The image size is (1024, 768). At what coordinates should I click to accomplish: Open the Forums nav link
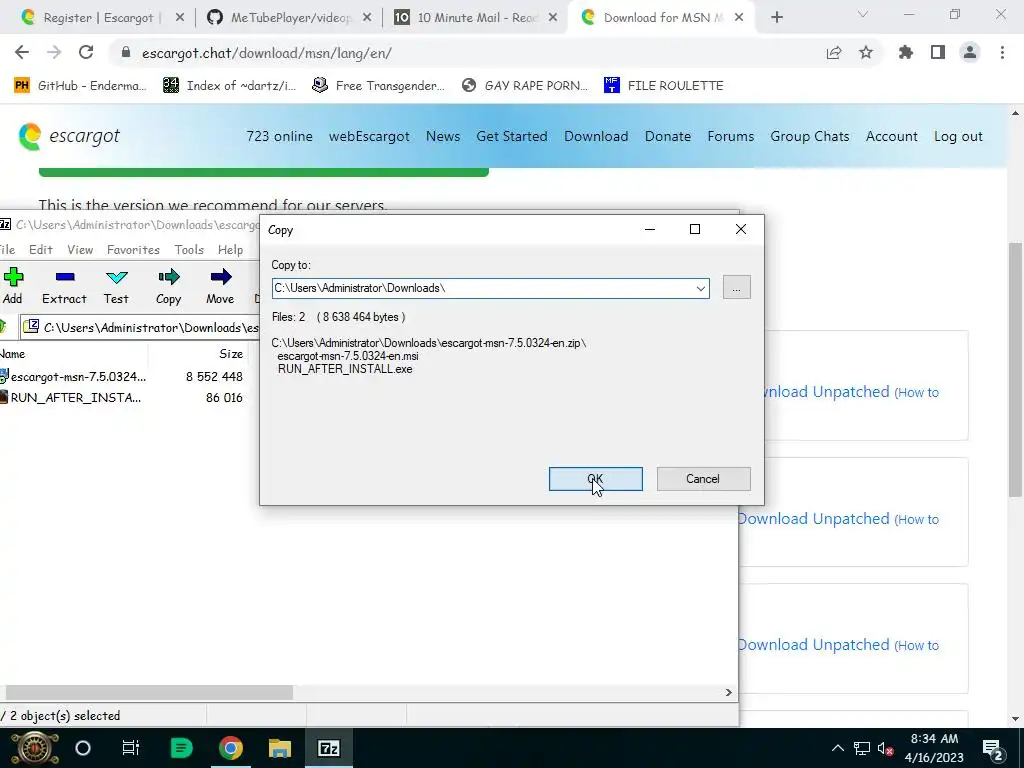[x=731, y=136]
